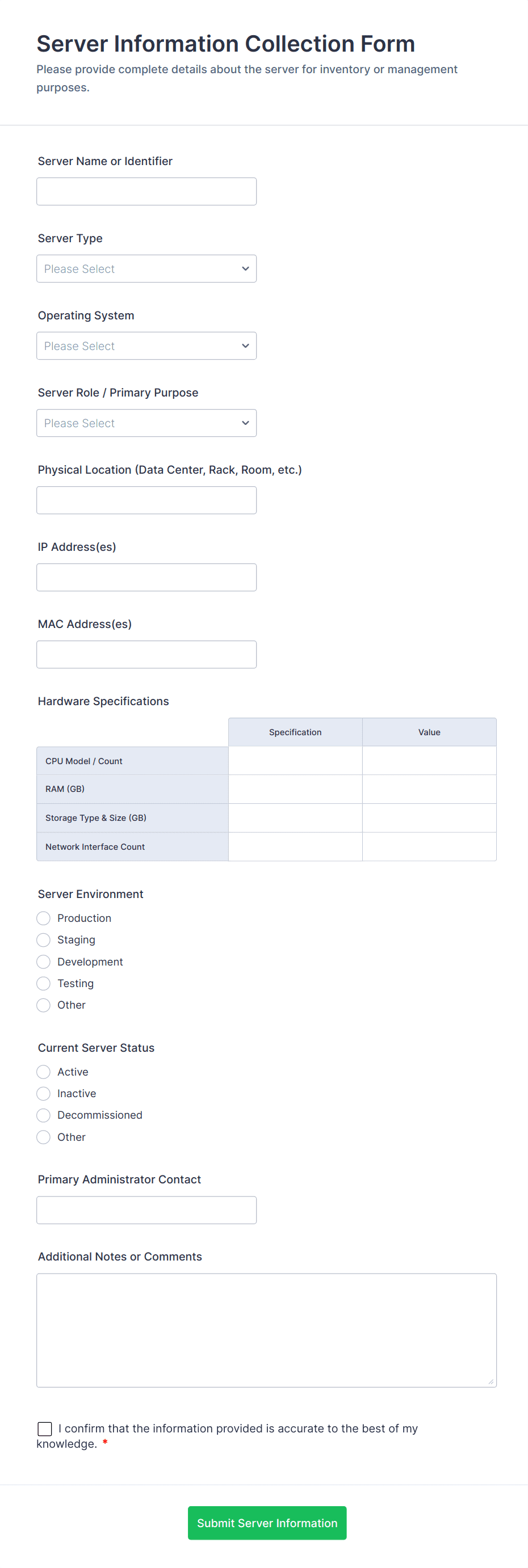528x1568 pixels.
Task: Click the Submit Server Information button
Action: [267, 1523]
